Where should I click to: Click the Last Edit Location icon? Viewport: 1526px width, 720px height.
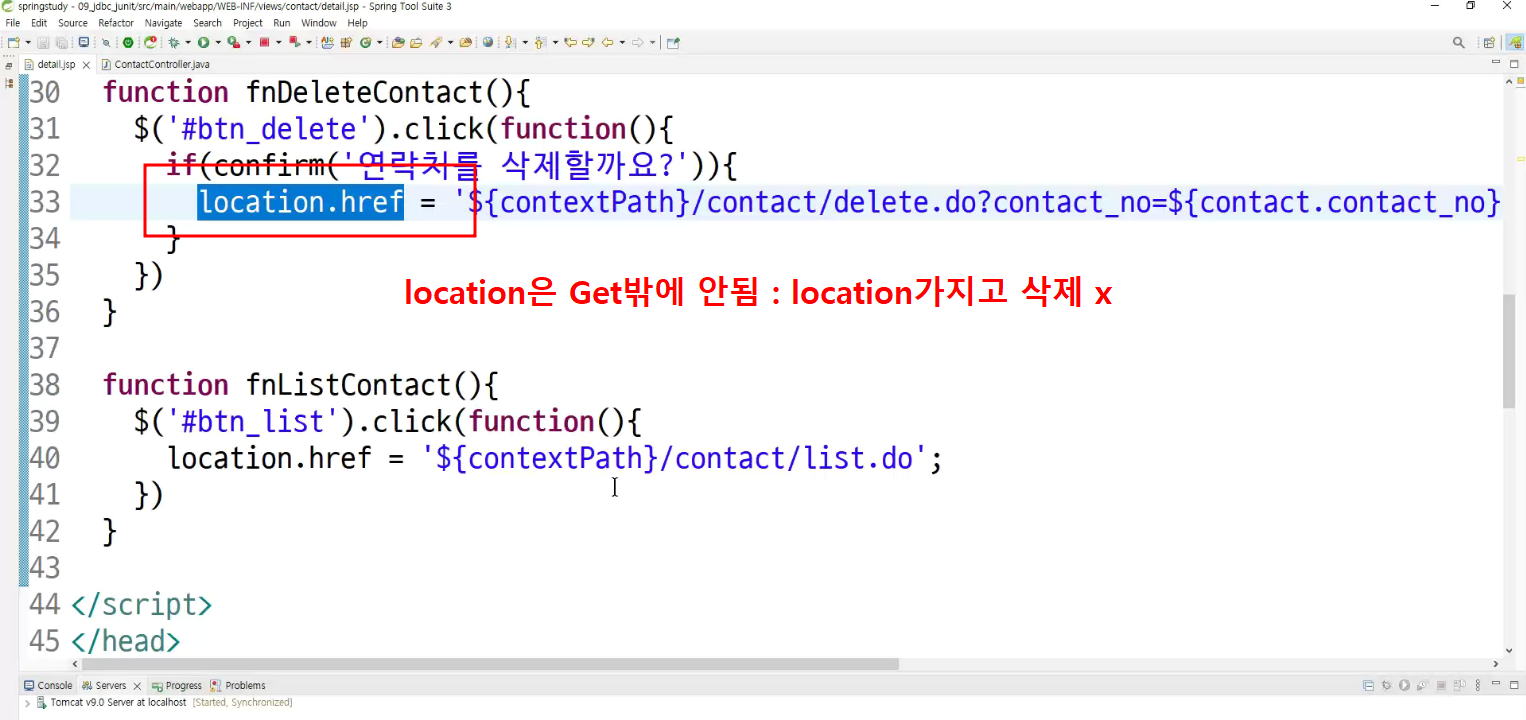click(x=570, y=42)
